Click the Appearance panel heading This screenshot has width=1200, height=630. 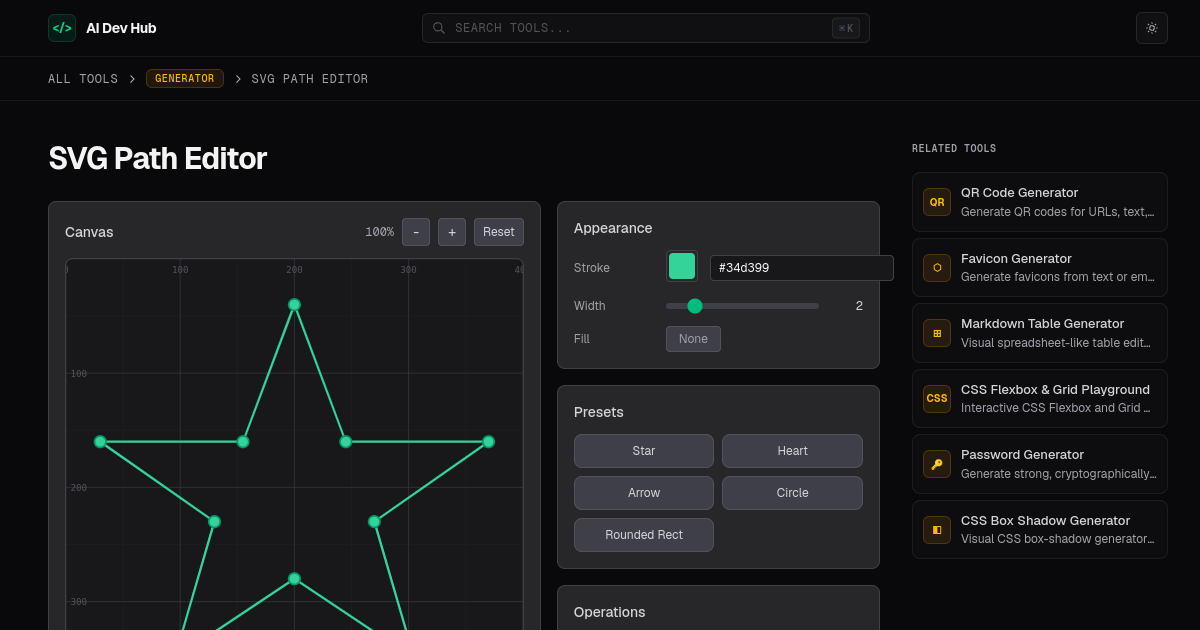click(x=613, y=228)
